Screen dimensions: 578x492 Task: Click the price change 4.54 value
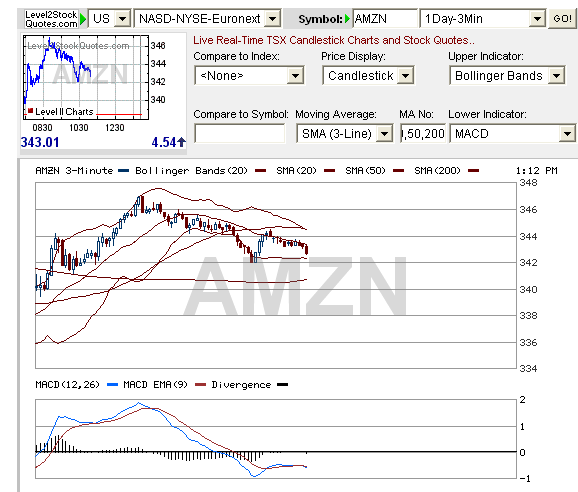point(164,142)
